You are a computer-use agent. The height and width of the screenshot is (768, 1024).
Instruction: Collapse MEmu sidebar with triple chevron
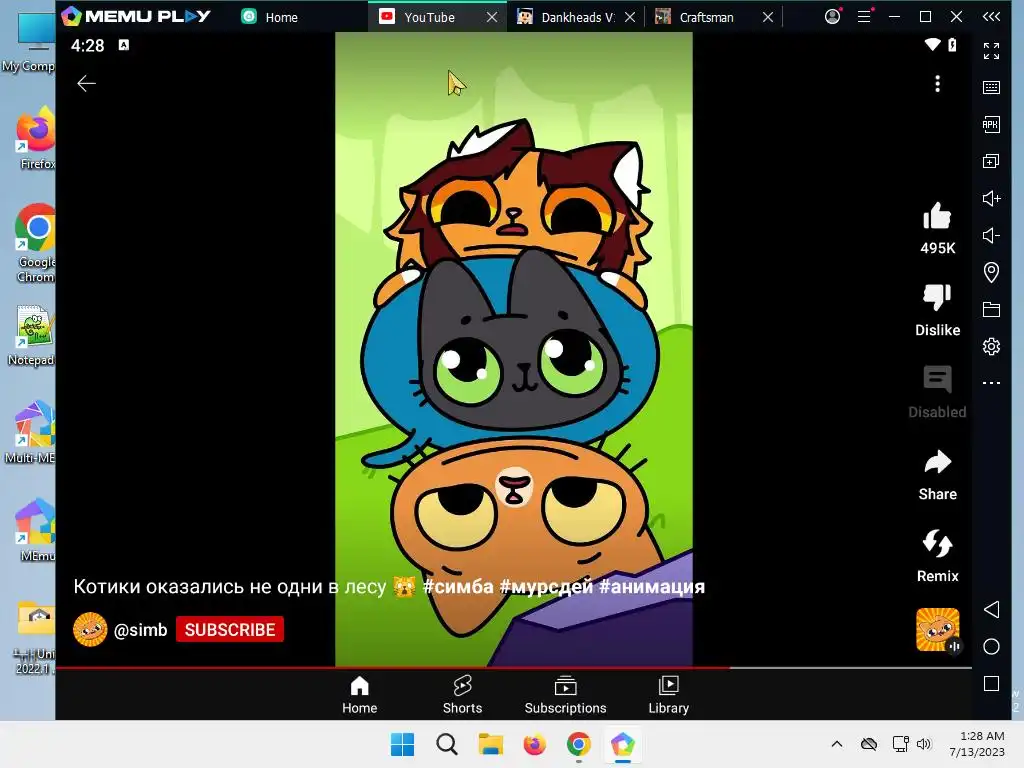tap(991, 16)
